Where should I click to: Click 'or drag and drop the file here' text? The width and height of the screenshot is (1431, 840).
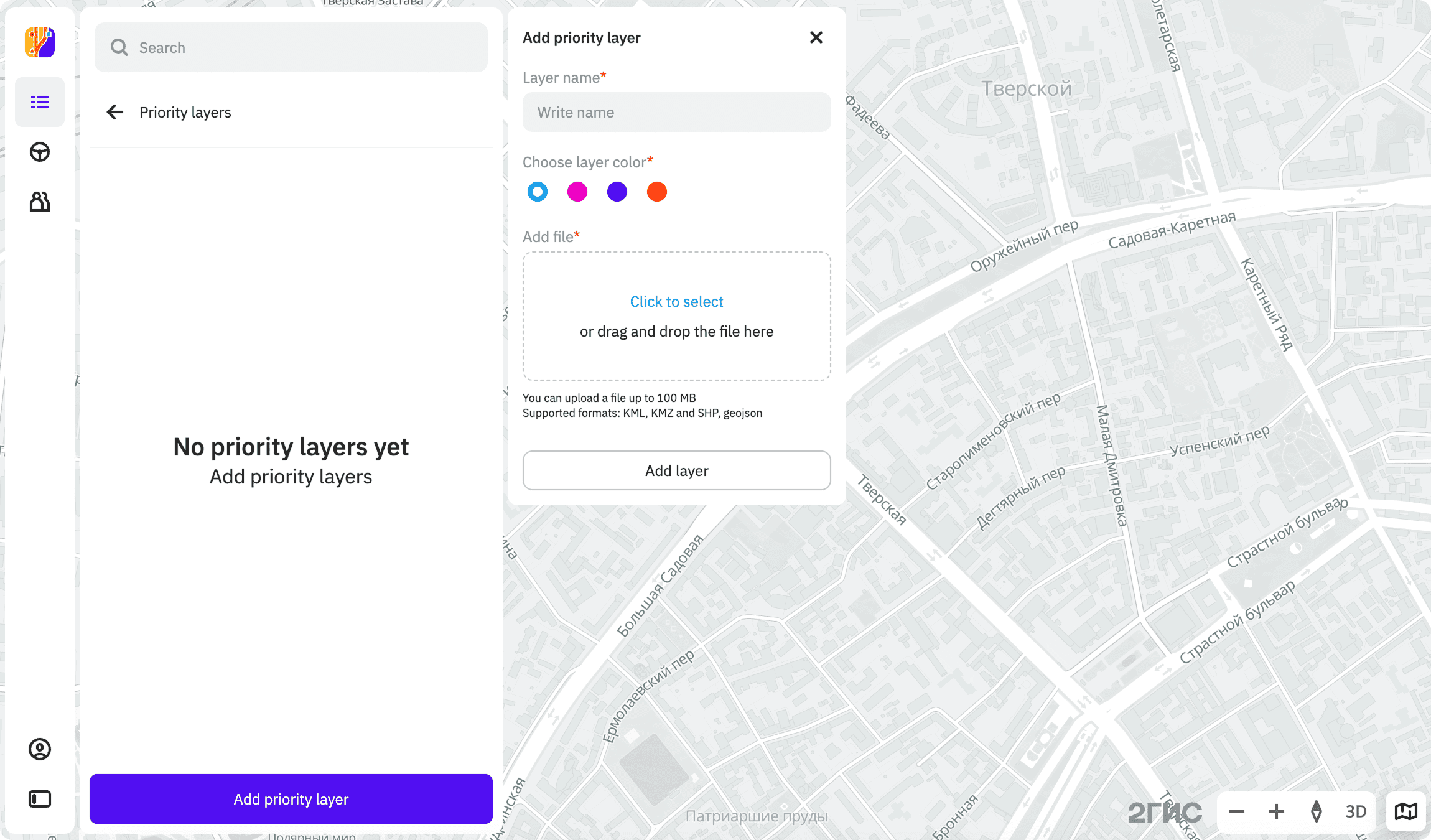tap(677, 331)
